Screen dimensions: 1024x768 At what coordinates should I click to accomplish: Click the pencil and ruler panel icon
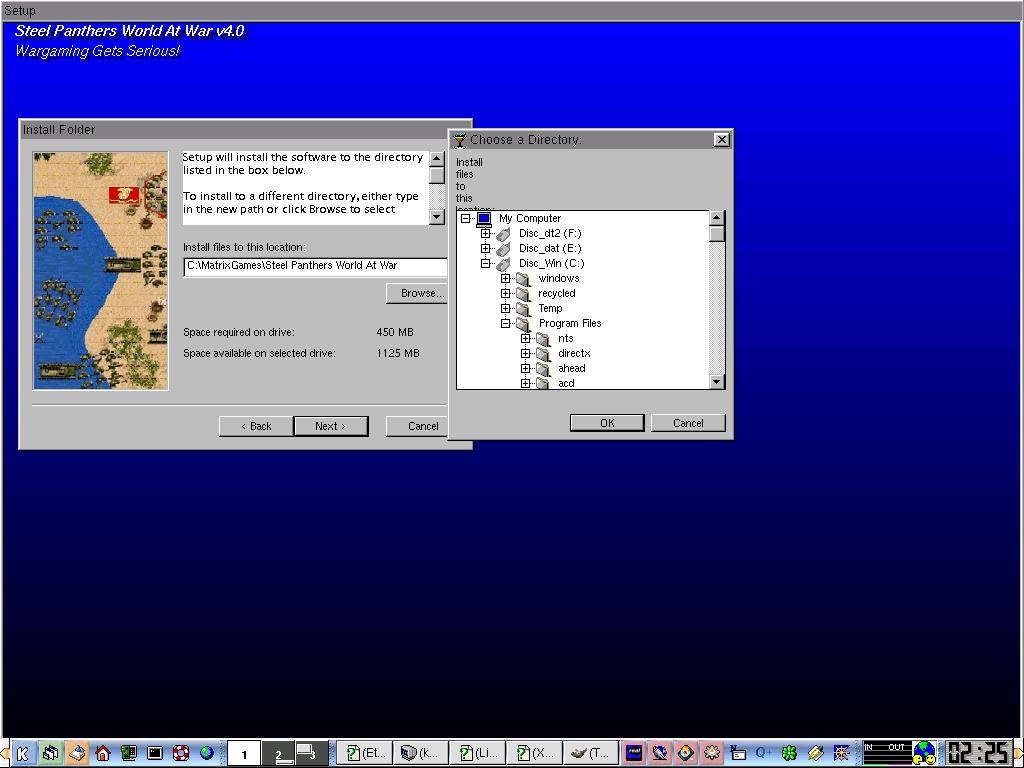[816, 754]
